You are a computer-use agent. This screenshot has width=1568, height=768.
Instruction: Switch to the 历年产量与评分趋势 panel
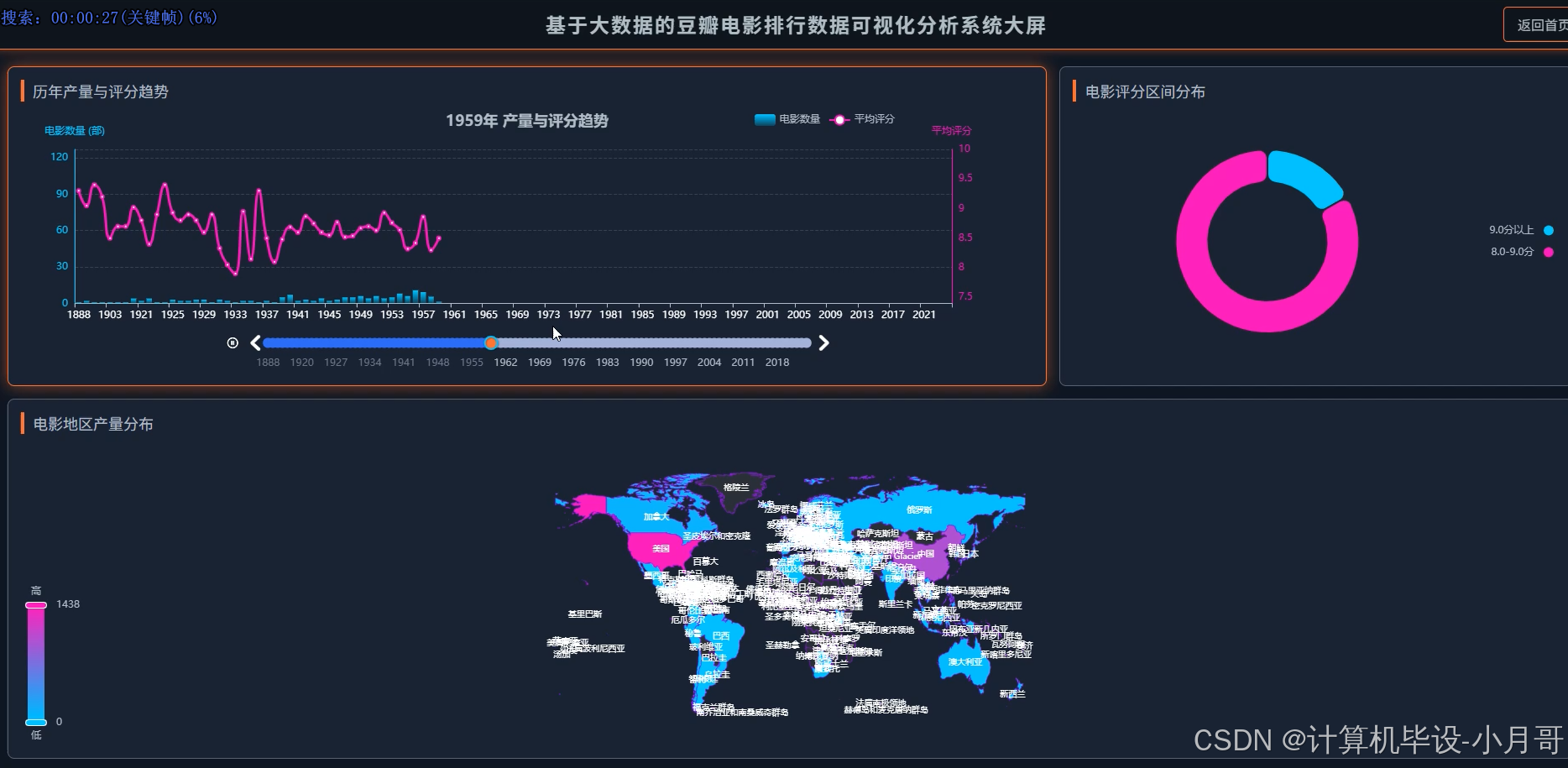(99, 91)
